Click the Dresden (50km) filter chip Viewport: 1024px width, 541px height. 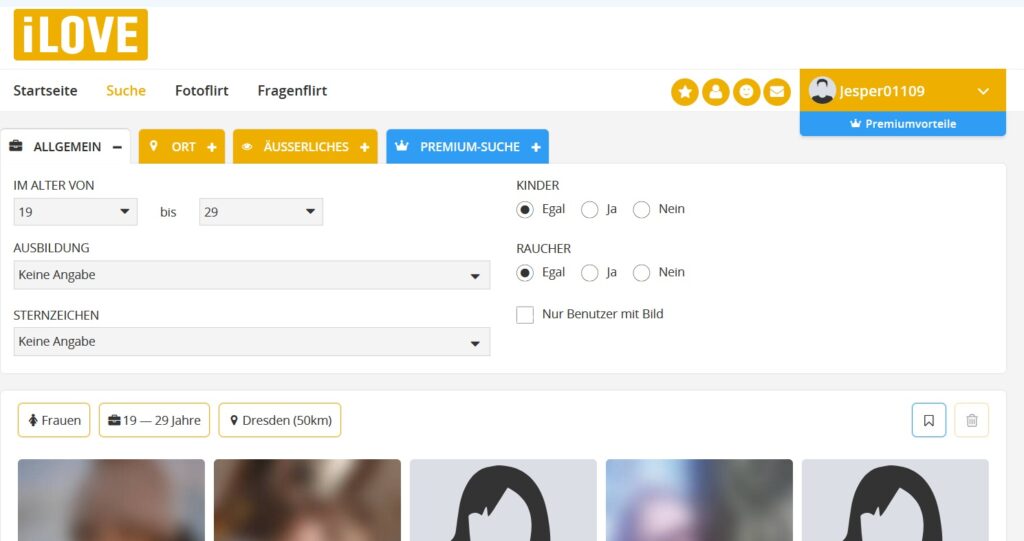tap(280, 420)
